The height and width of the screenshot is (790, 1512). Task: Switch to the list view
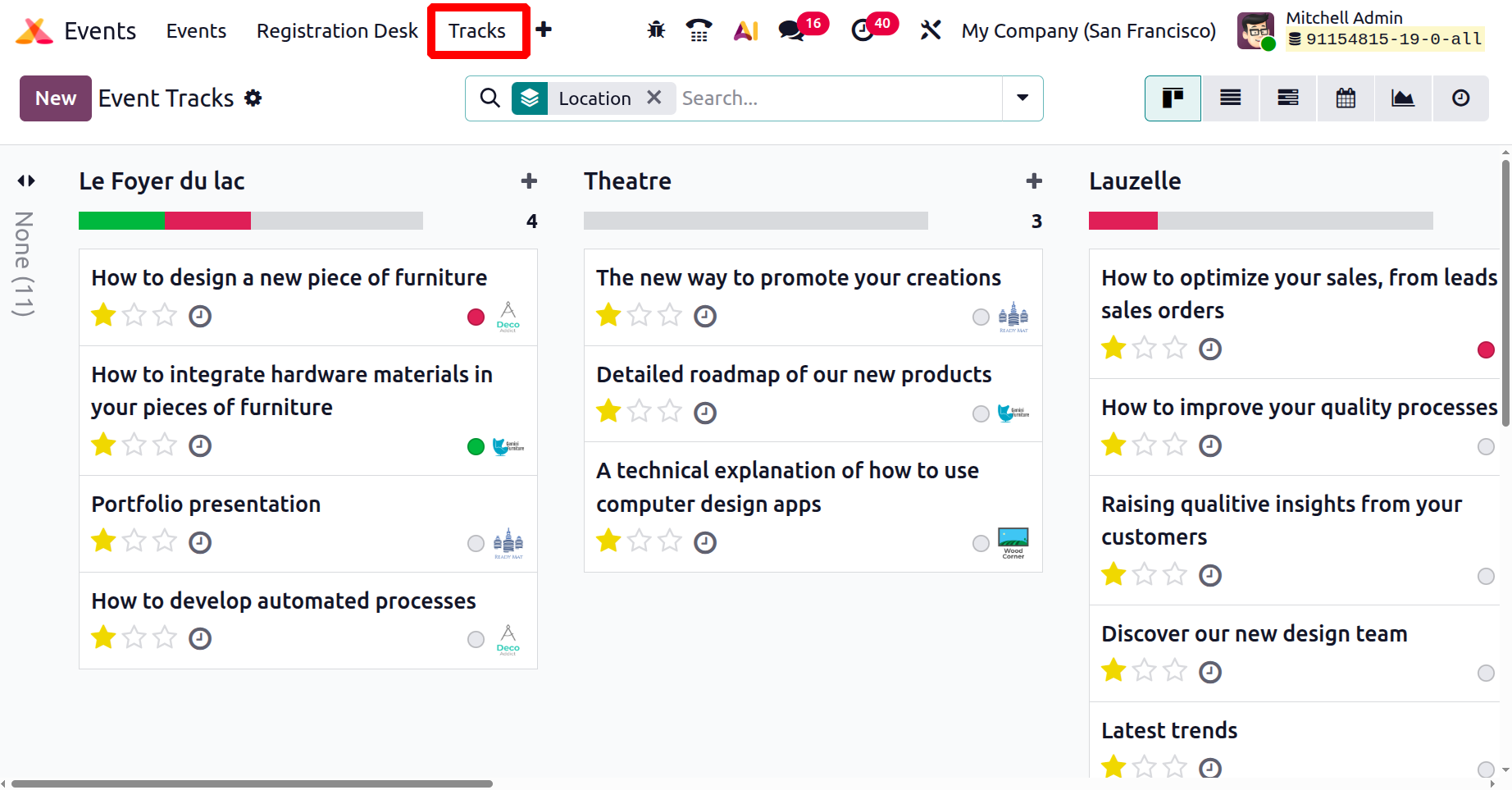(1230, 98)
